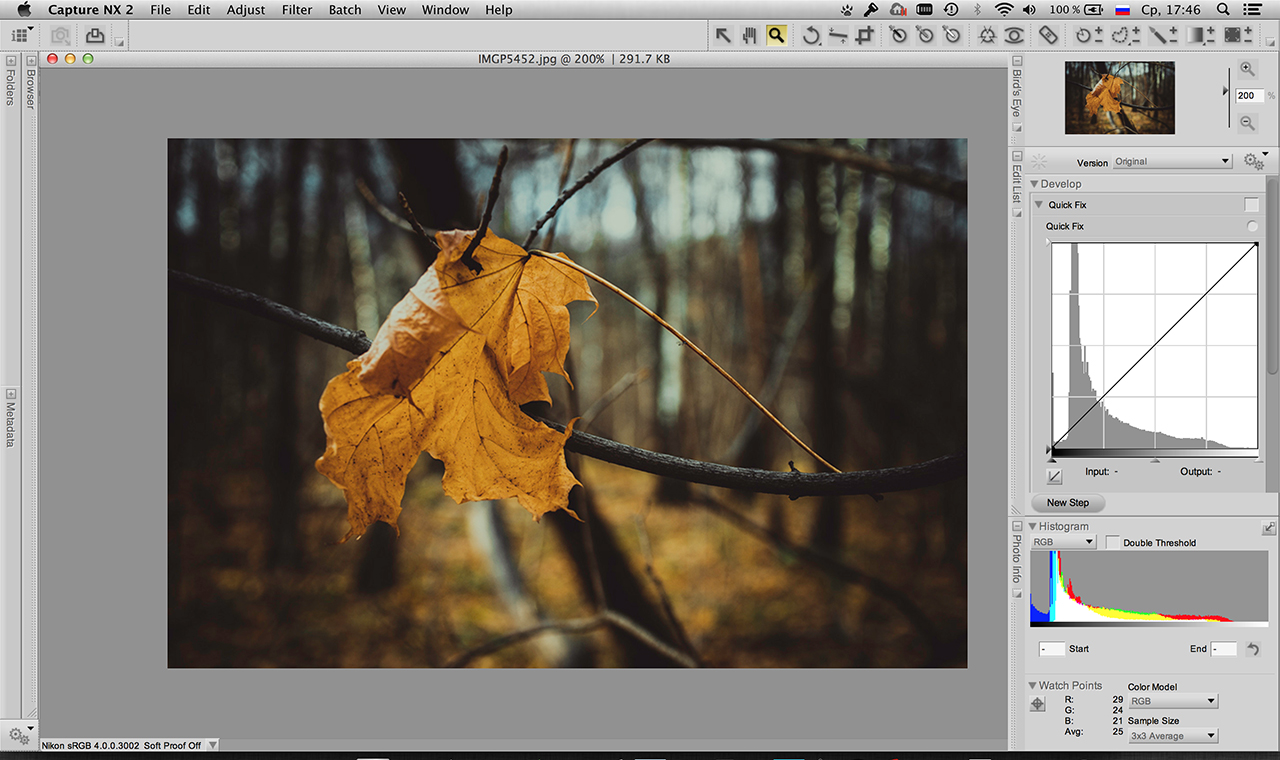Viewport: 1280px width, 760px height.
Task: Open the Batch menu
Action: pos(345,10)
